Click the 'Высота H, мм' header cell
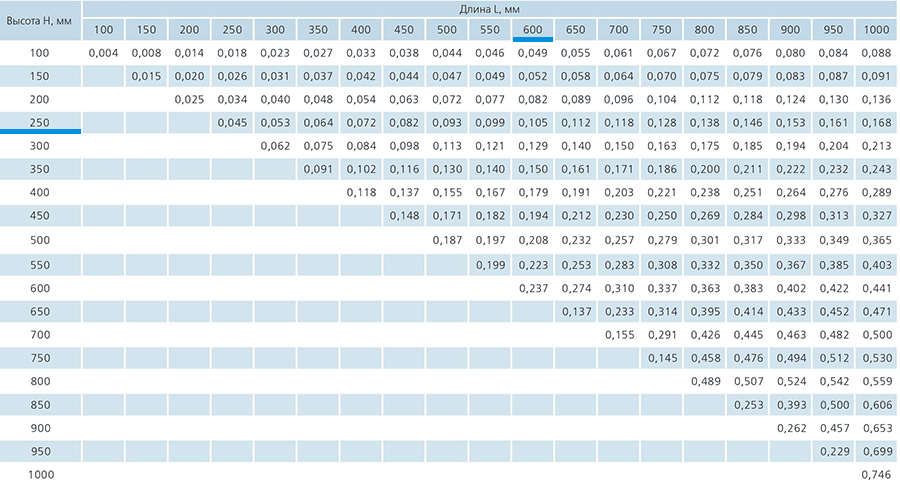This screenshot has height=484, width=900. coord(40,21)
